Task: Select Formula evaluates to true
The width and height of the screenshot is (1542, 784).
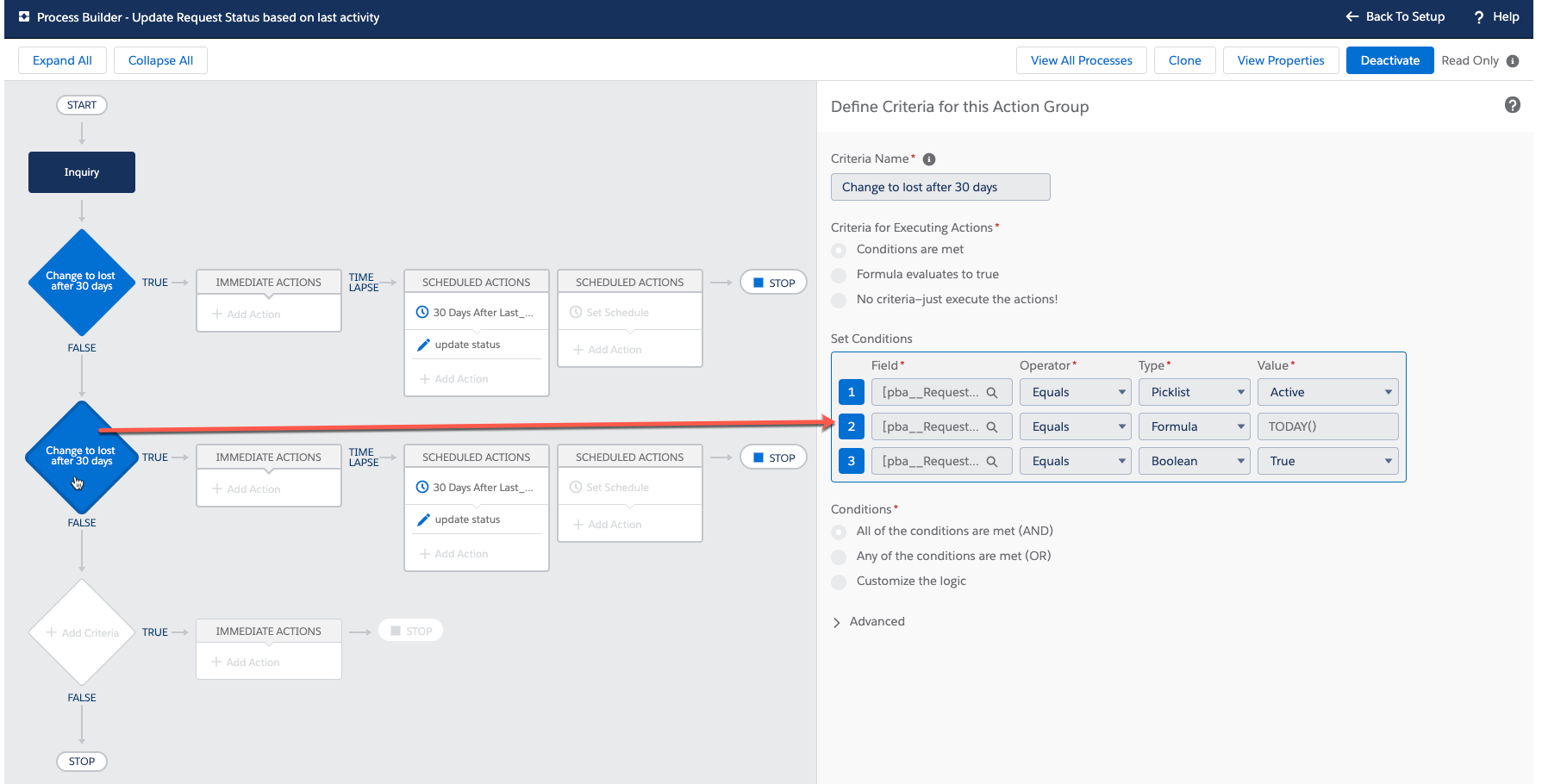Action: [838, 275]
